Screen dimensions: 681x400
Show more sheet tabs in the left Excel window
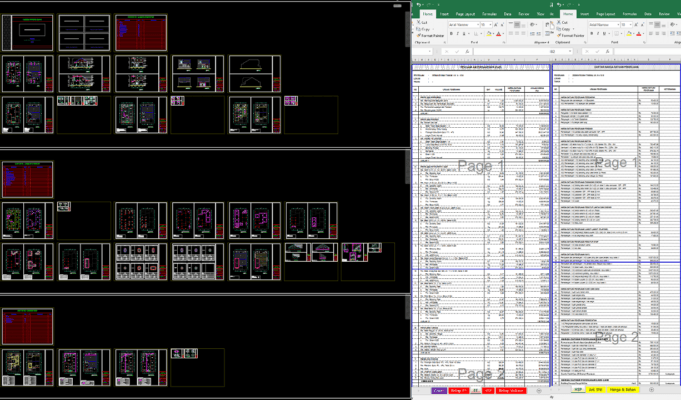[x=420, y=390]
